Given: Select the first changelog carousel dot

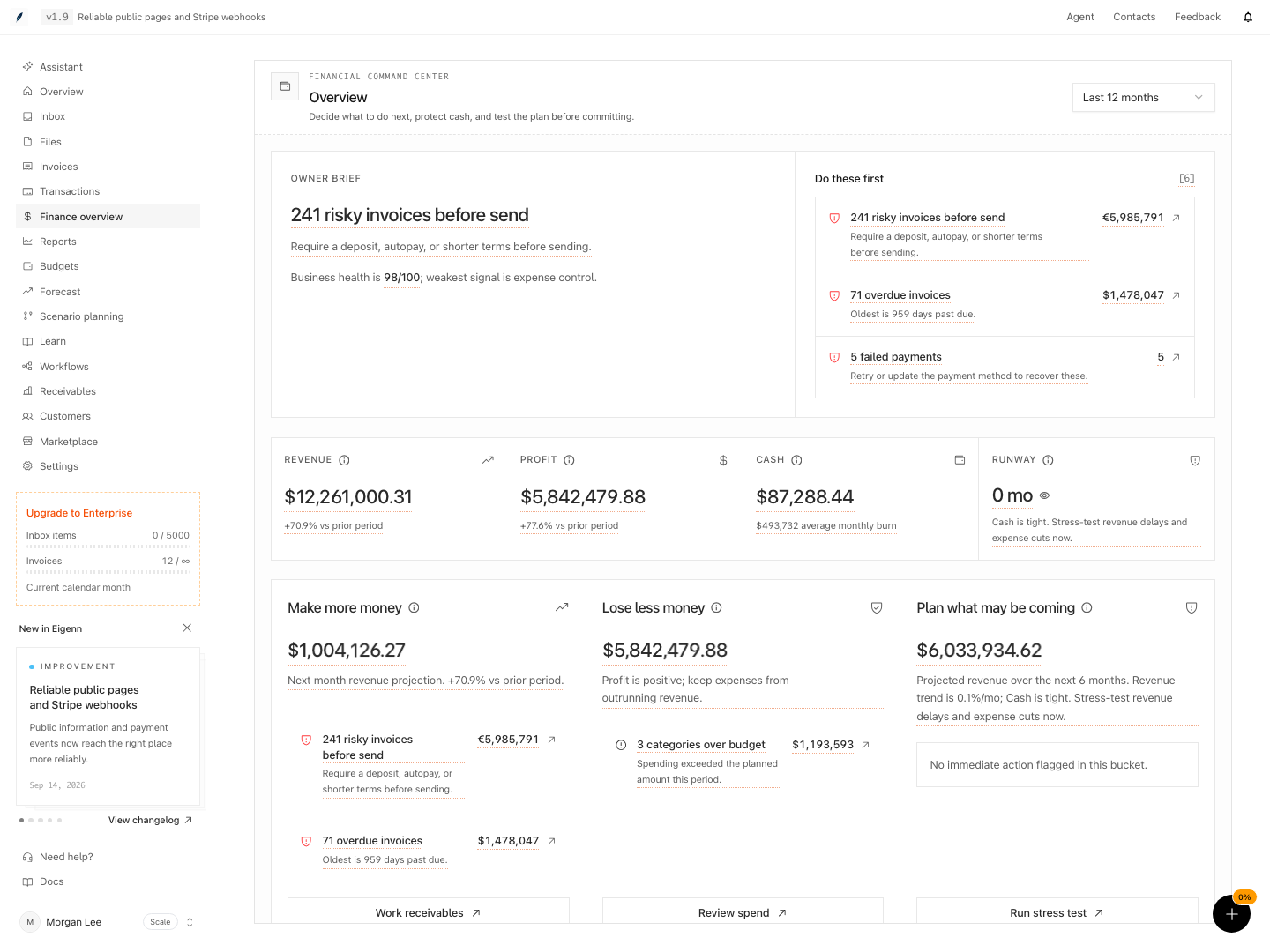Looking at the screenshot, I should click(x=21, y=820).
